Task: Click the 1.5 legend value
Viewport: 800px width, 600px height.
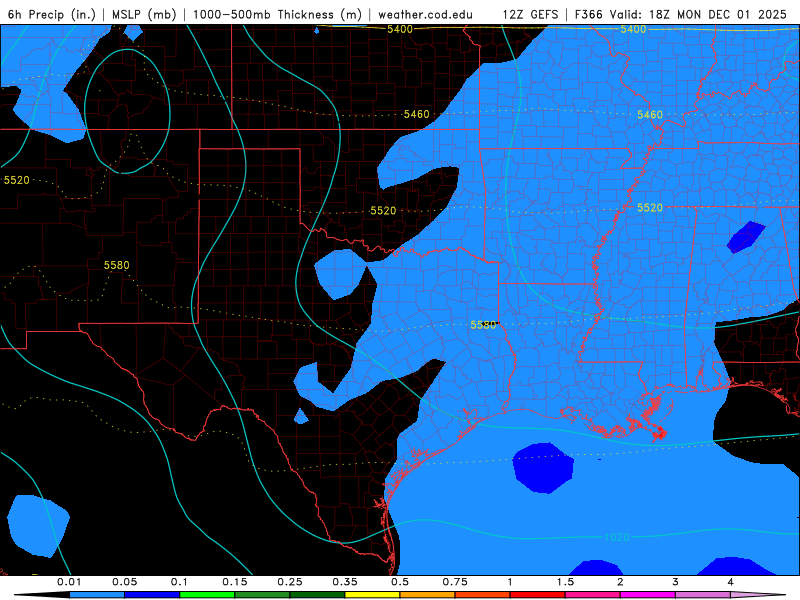Action: tap(565, 582)
